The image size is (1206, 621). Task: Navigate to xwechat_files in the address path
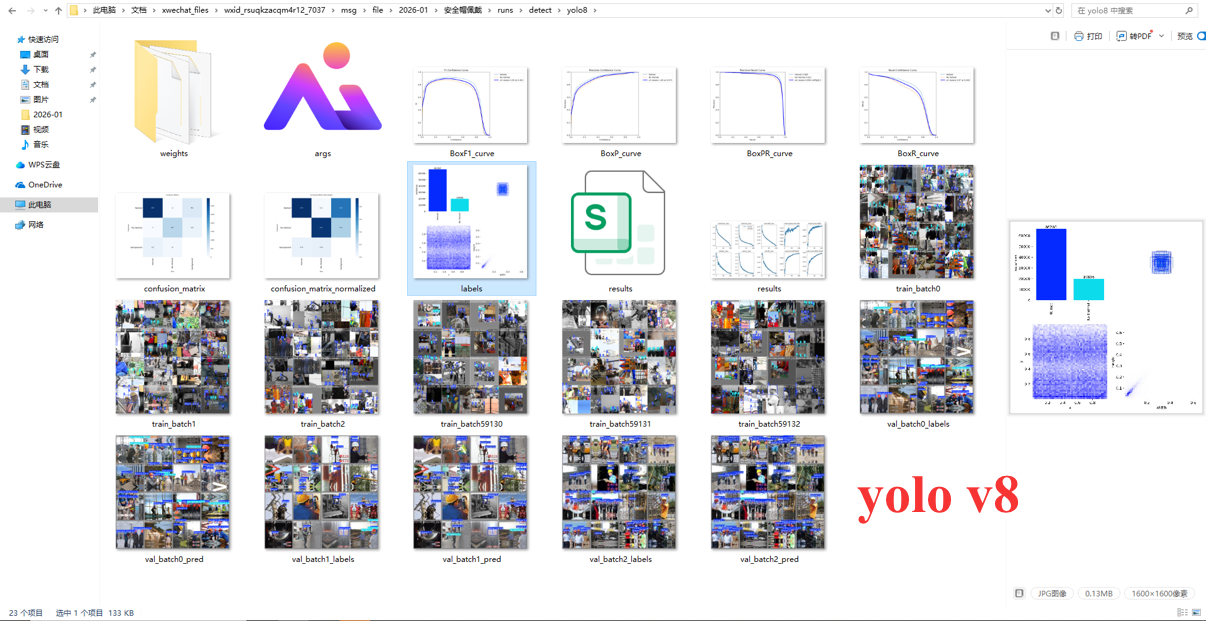pyautogui.click(x=185, y=10)
